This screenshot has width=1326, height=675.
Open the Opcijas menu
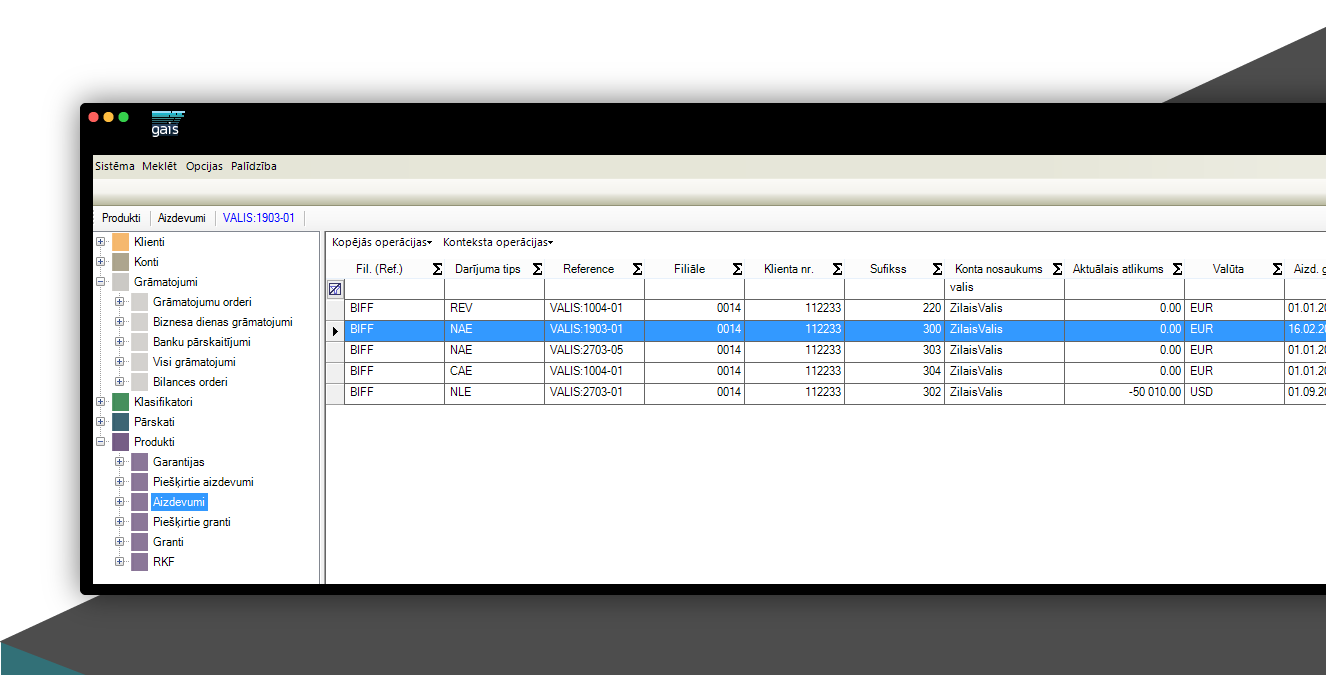coord(205,166)
